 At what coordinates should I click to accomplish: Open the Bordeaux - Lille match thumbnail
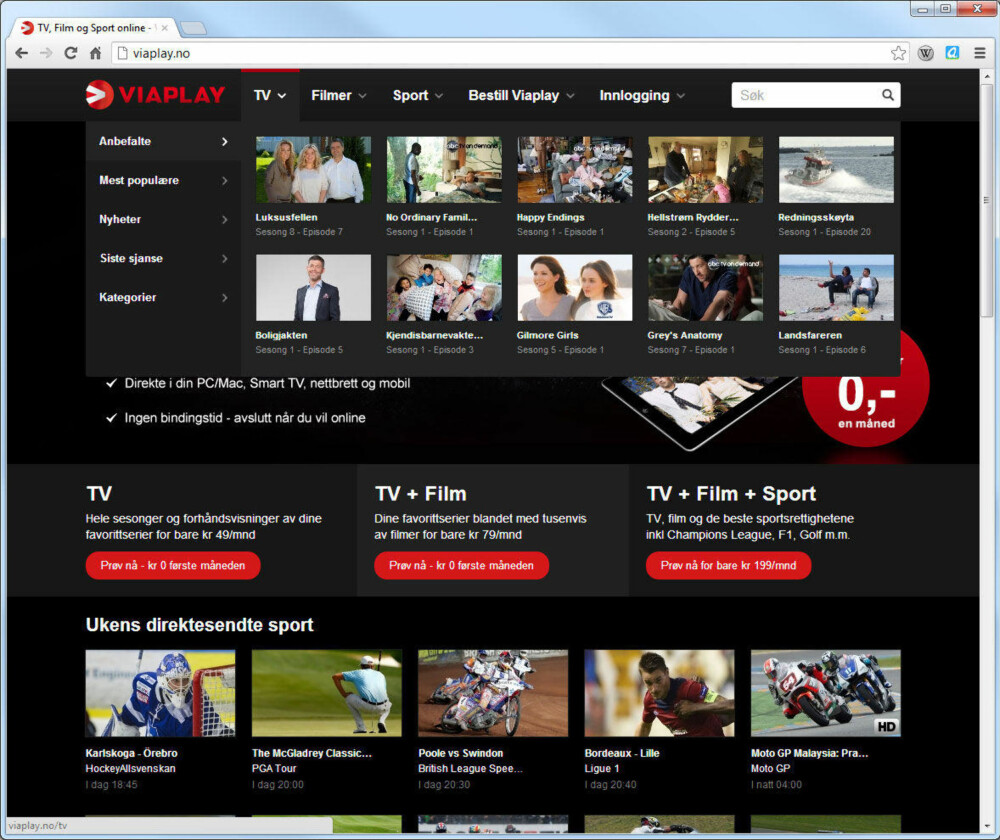coord(659,693)
